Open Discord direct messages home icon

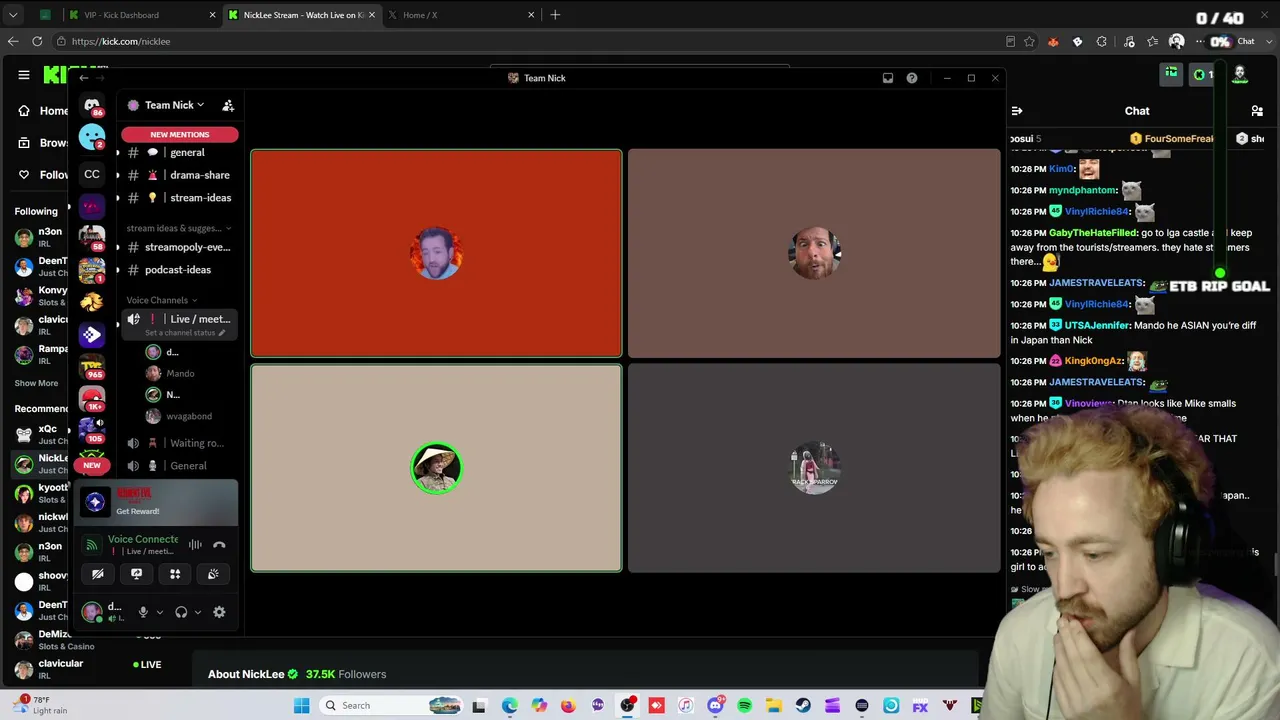point(92,105)
